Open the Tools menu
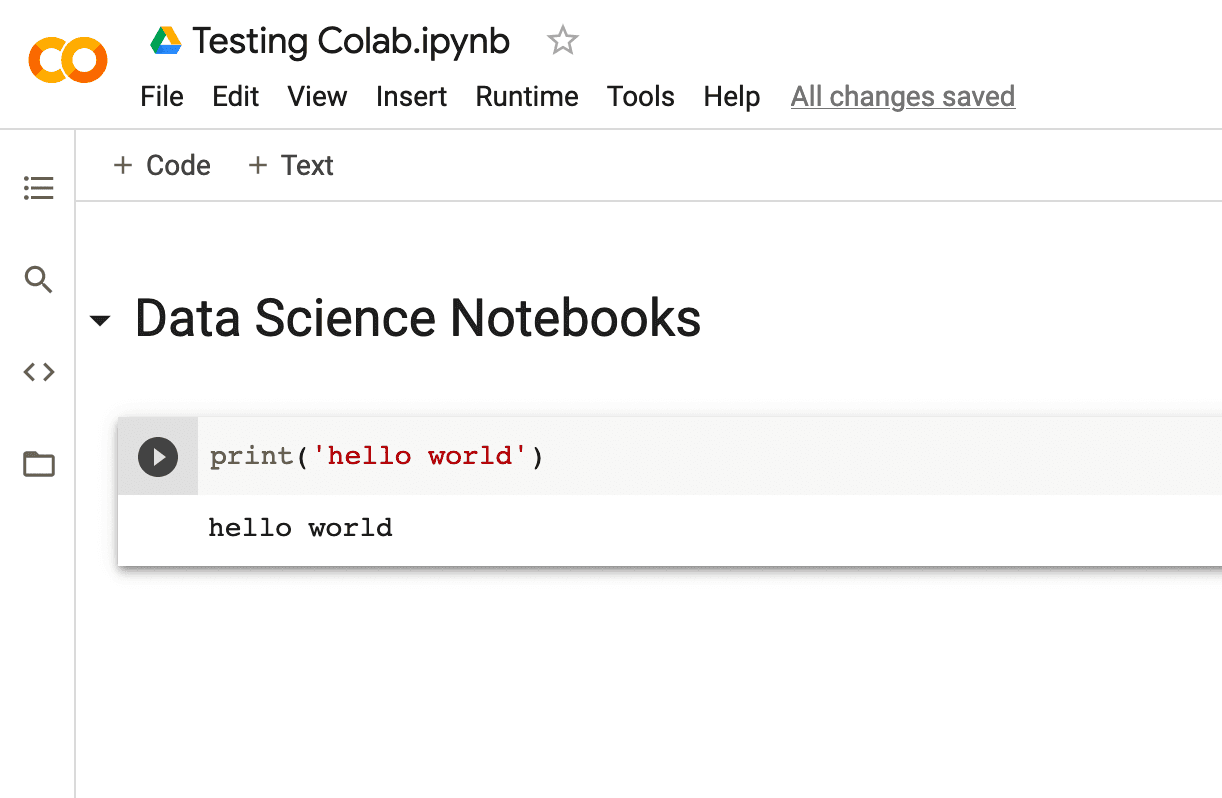Viewport: 1222px width, 798px height. tap(641, 96)
